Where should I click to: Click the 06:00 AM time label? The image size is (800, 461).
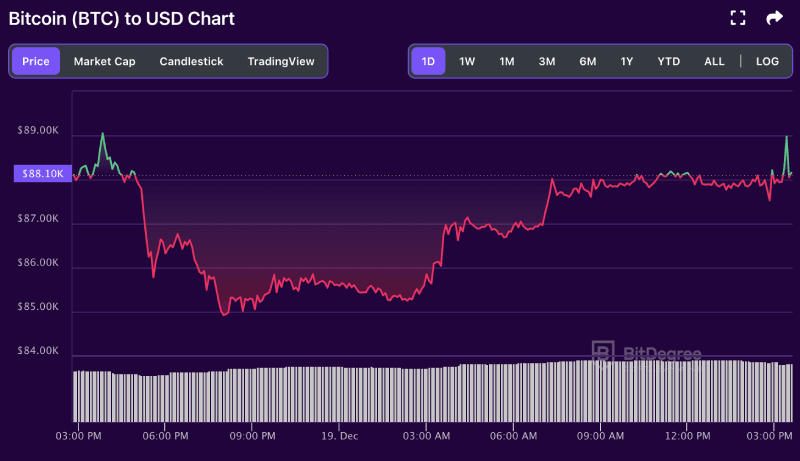coord(513,436)
